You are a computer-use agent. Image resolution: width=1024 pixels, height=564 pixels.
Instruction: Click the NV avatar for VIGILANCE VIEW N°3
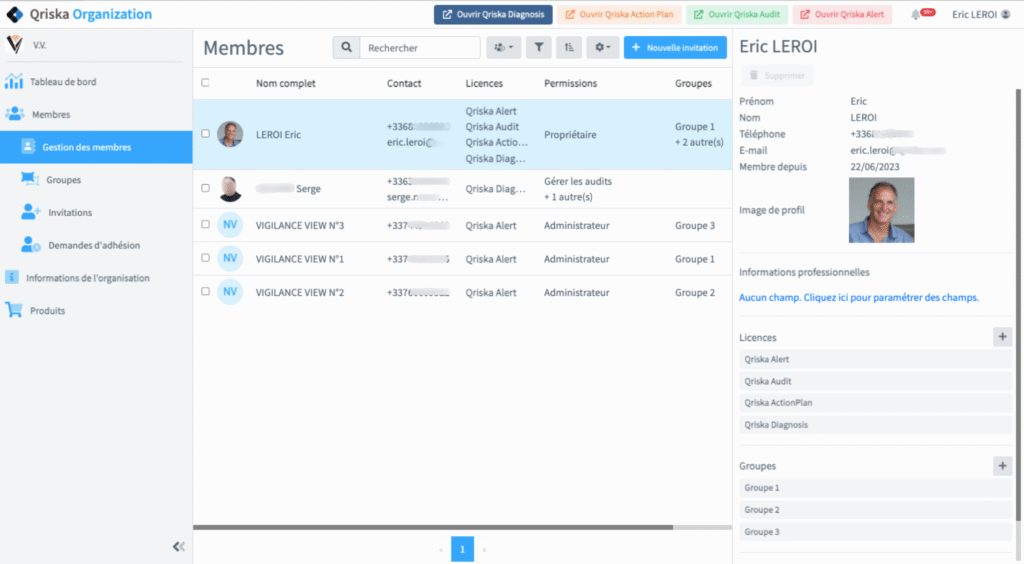[x=230, y=225]
